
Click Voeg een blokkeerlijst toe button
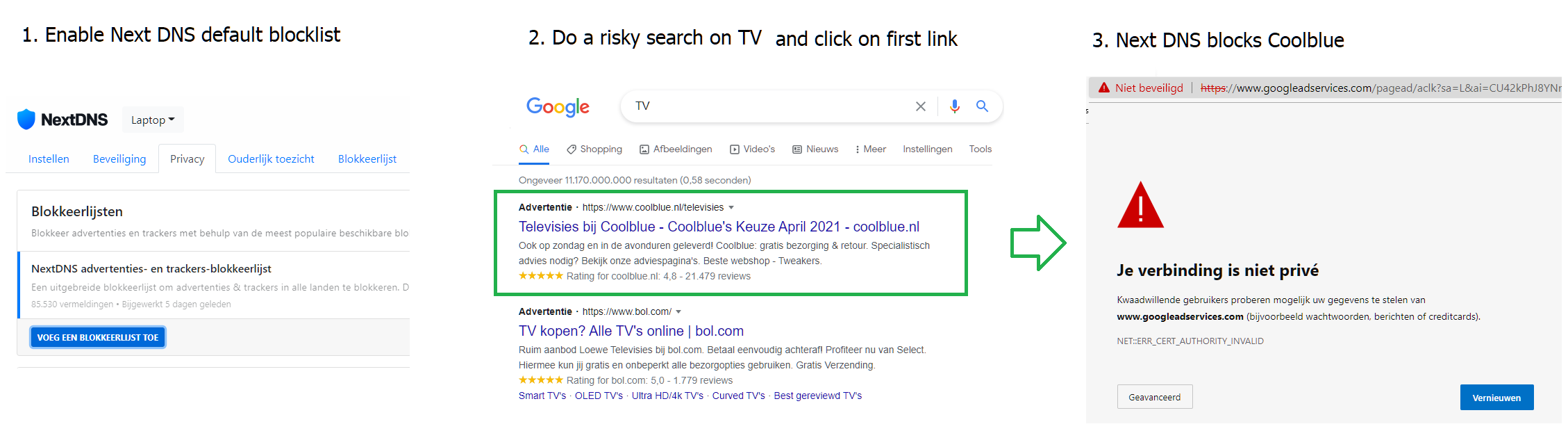[98, 337]
